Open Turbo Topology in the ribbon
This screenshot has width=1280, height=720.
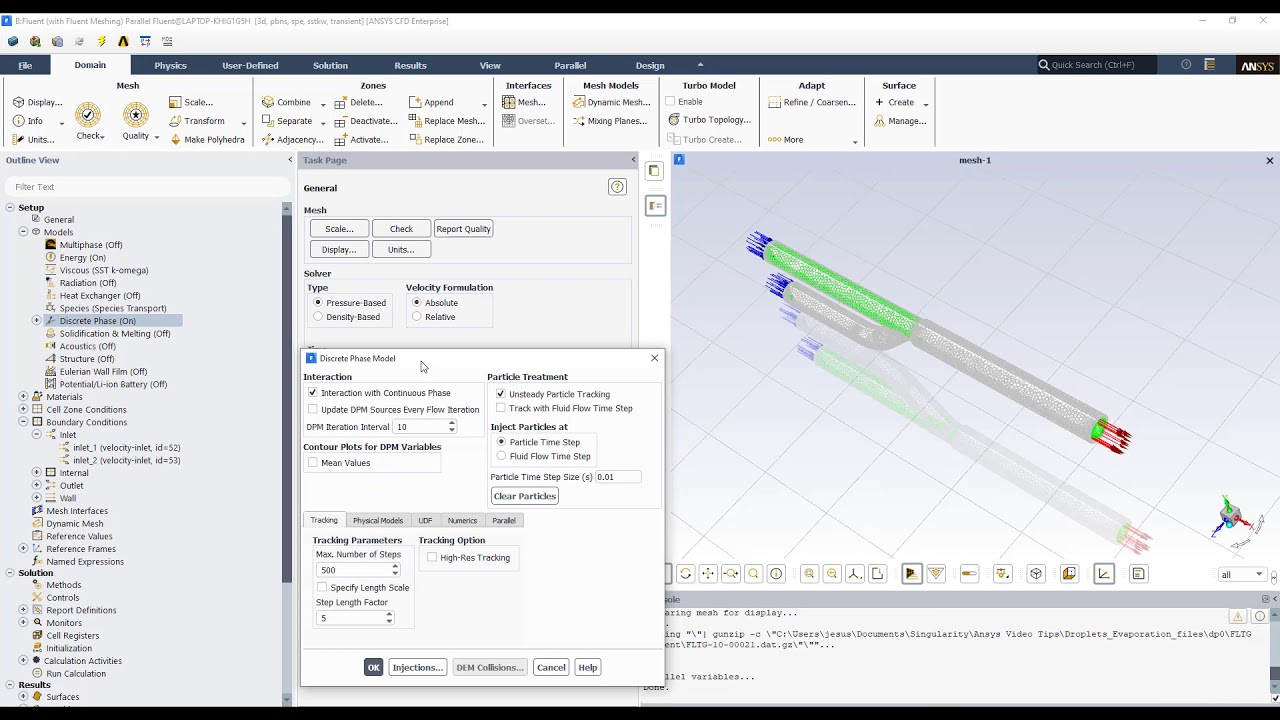point(709,120)
